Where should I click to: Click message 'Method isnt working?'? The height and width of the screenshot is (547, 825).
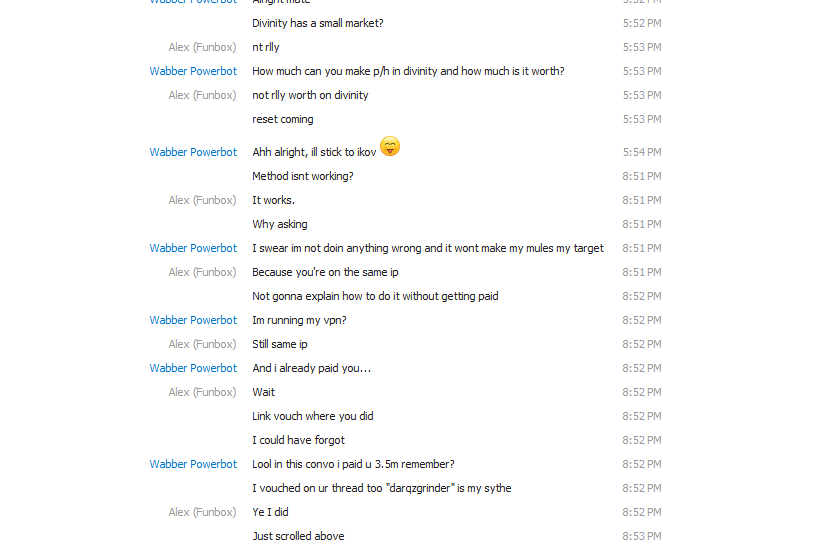pos(303,176)
